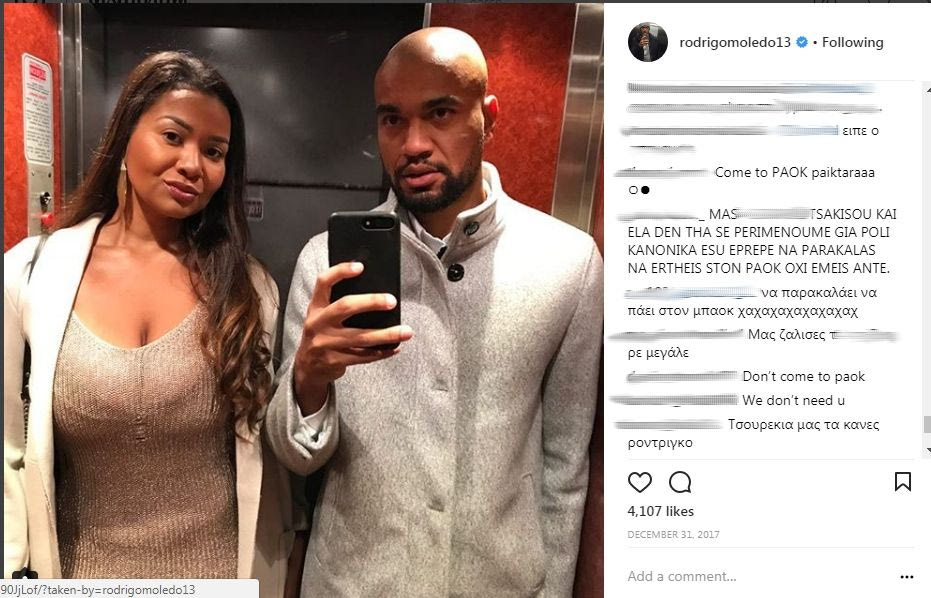This screenshot has height=598, width=931.
Task: Click the blurred username before 'We don't need u'
Action: click(674, 400)
